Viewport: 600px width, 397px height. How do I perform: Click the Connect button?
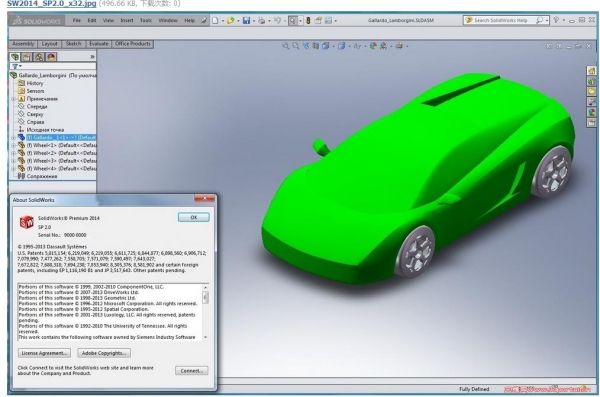192,371
